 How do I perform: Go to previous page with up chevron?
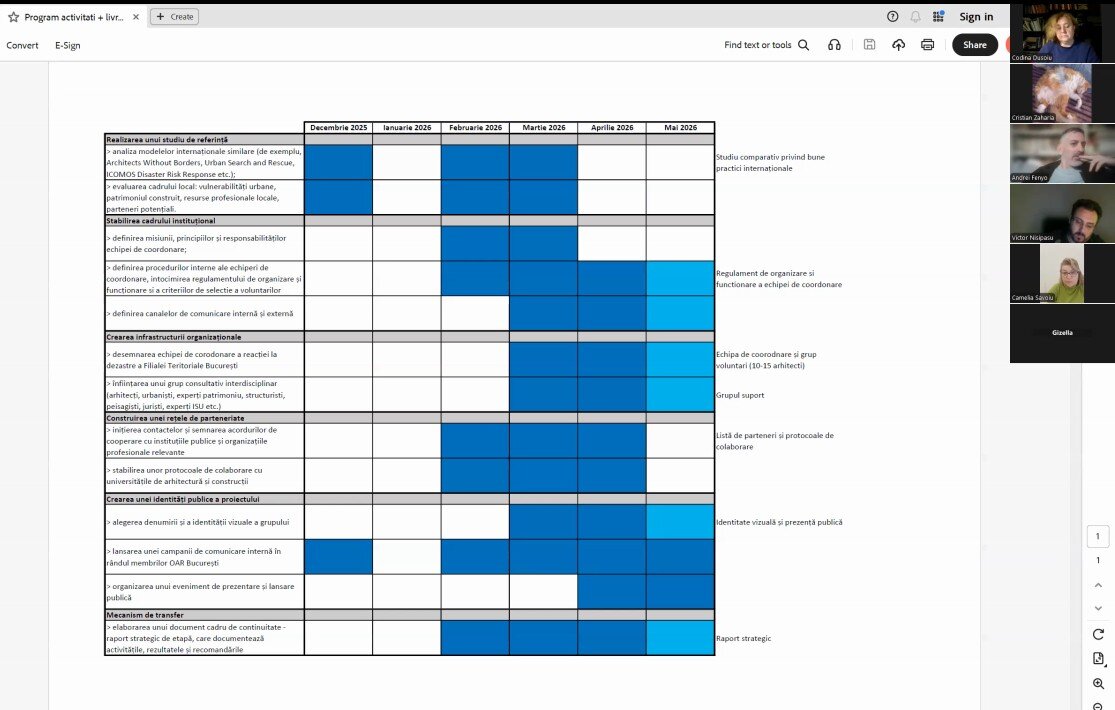click(1098, 585)
